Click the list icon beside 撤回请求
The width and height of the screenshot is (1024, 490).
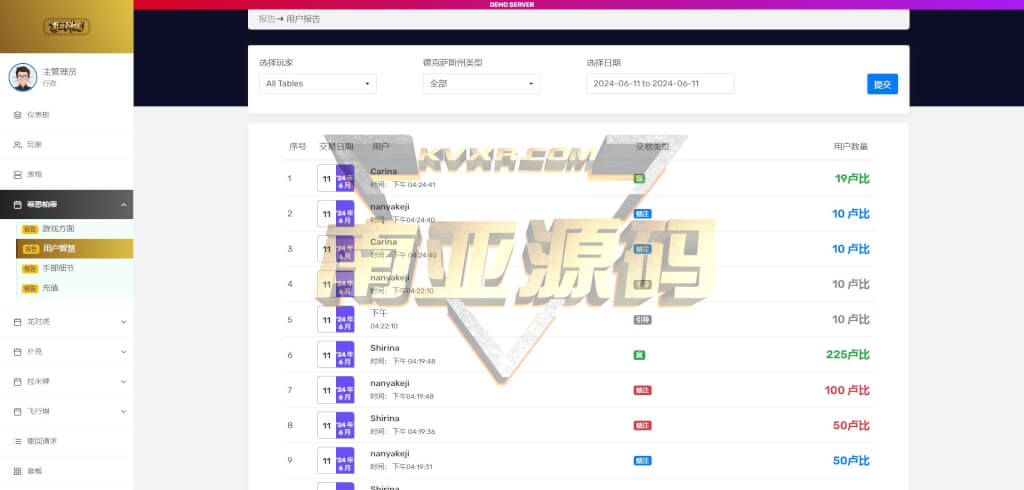[x=18, y=441]
